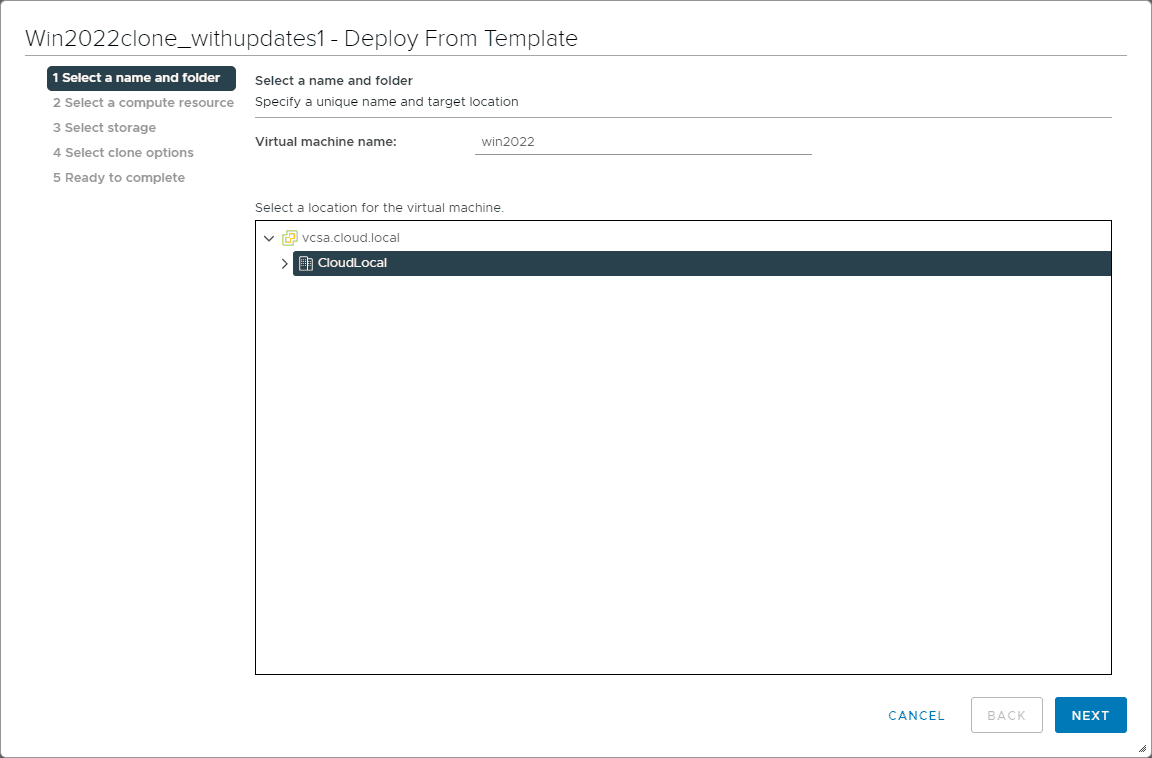Image resolution: width=1152 pixels, height=758 pixels.
Task: Go to step 1 Select a name and folder
Action: 141,78
